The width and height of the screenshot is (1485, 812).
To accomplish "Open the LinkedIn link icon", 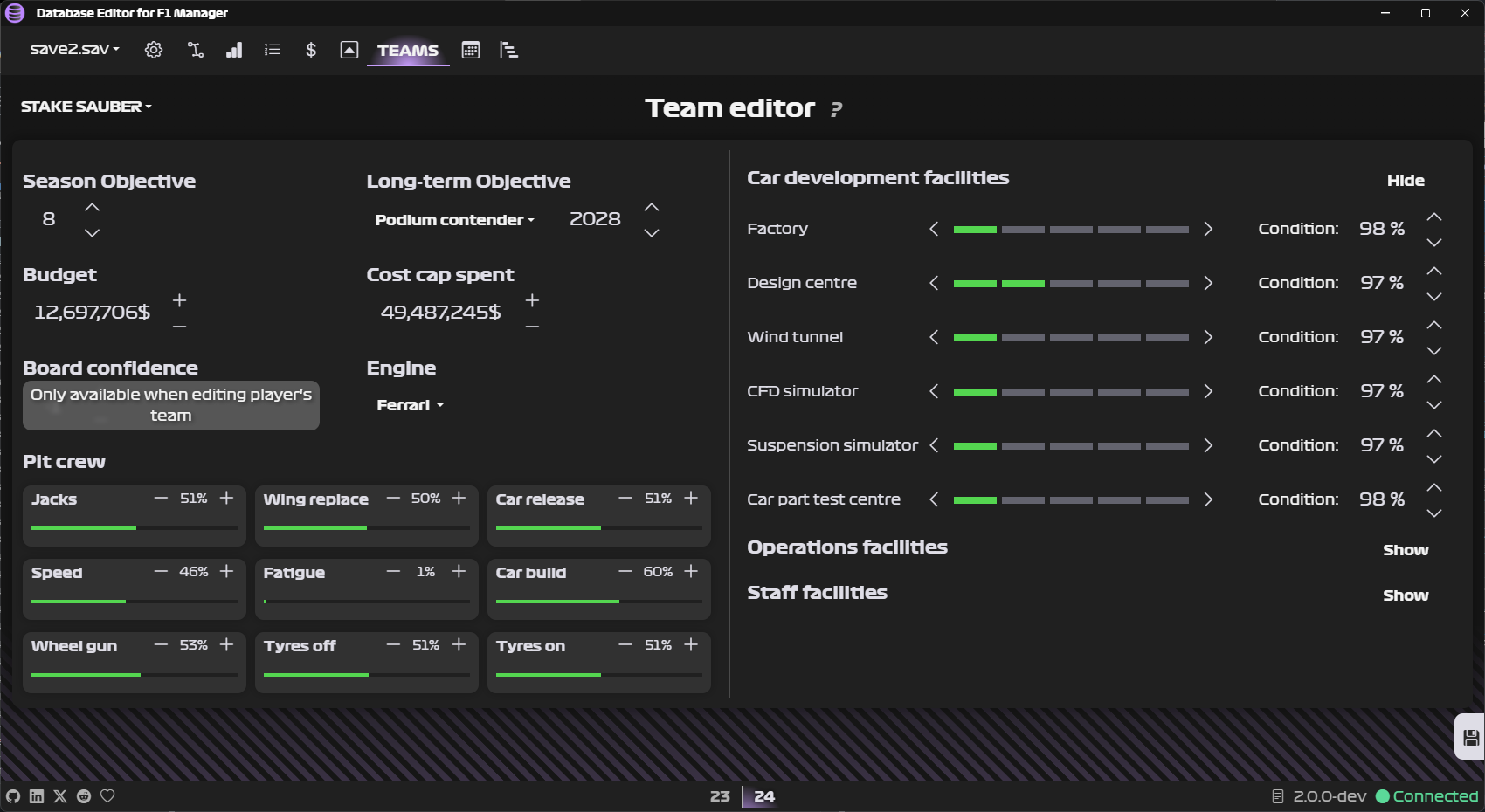I will click(37, 796).
